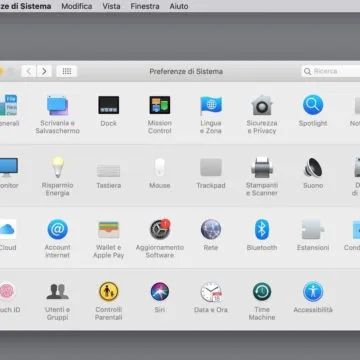Open Suono sound preferences
360x360 pixels.
point(313,173)
